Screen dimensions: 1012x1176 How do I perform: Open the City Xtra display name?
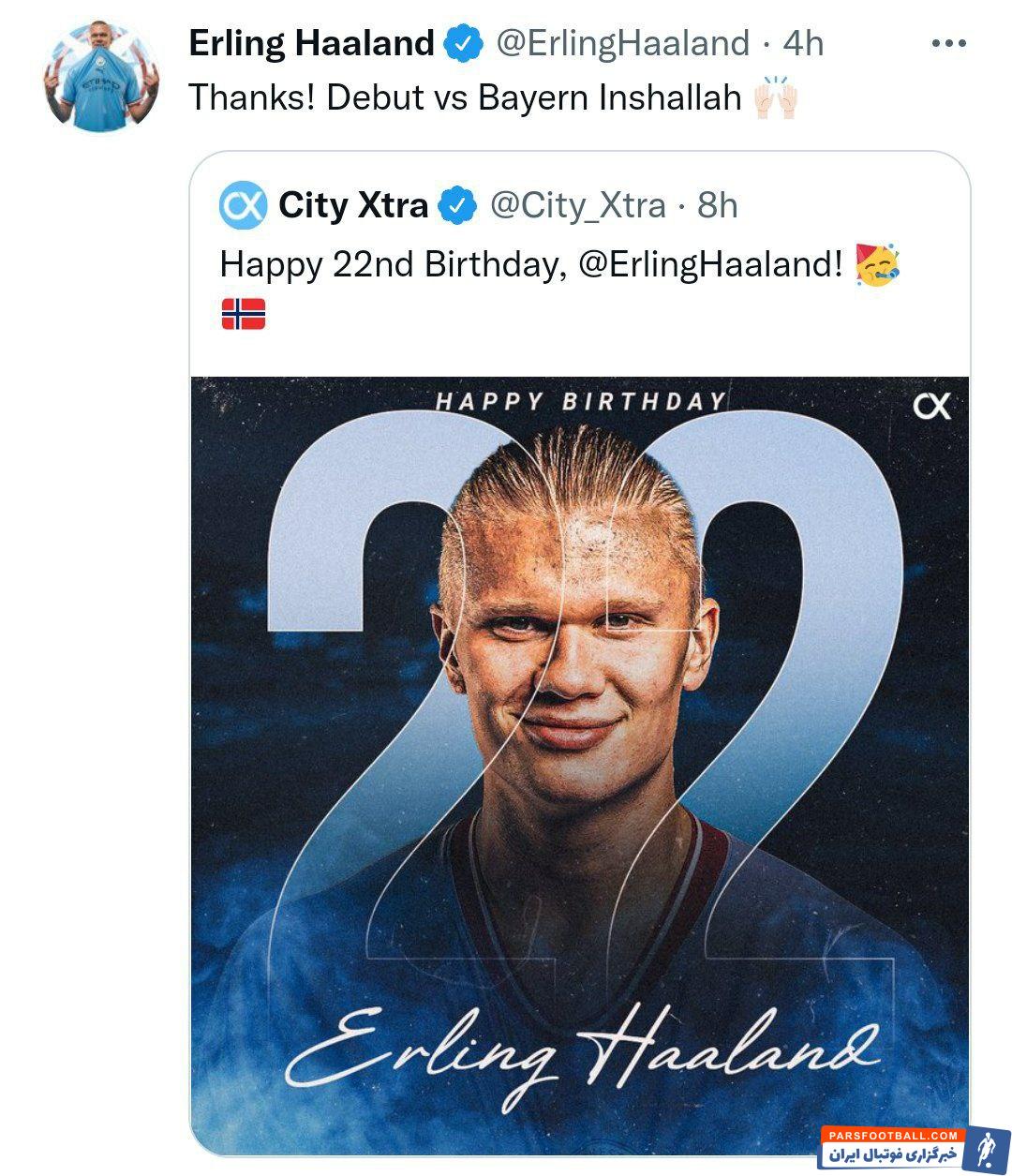[x=352, y=206]
